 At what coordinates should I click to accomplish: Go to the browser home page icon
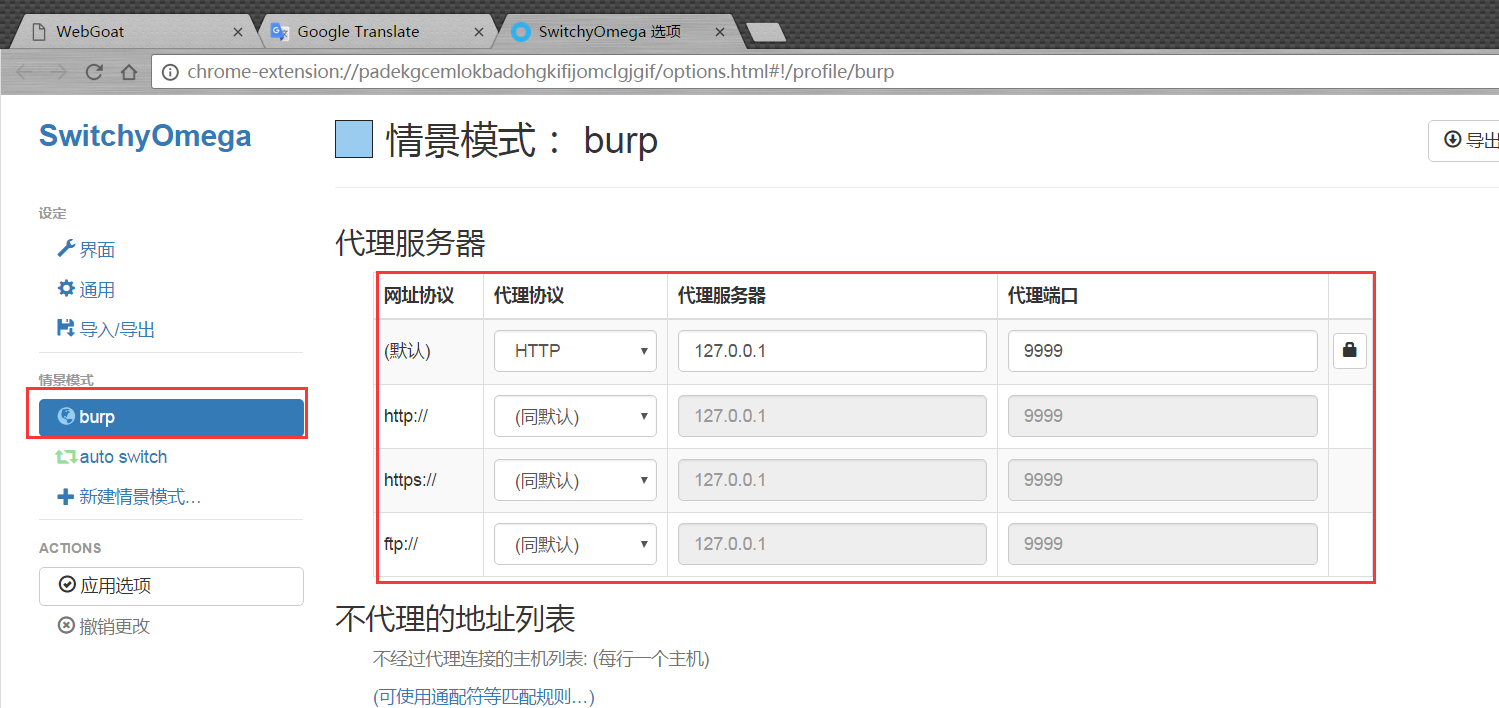click(x=128, y=72)
